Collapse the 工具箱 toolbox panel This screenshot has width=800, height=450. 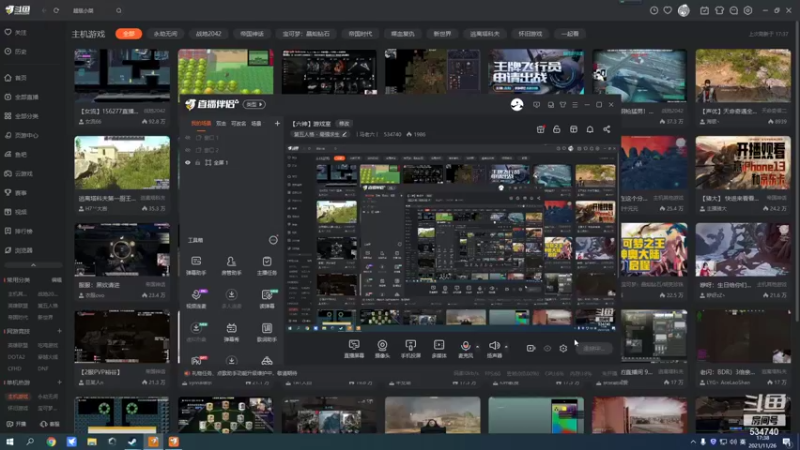coord(273,240)
